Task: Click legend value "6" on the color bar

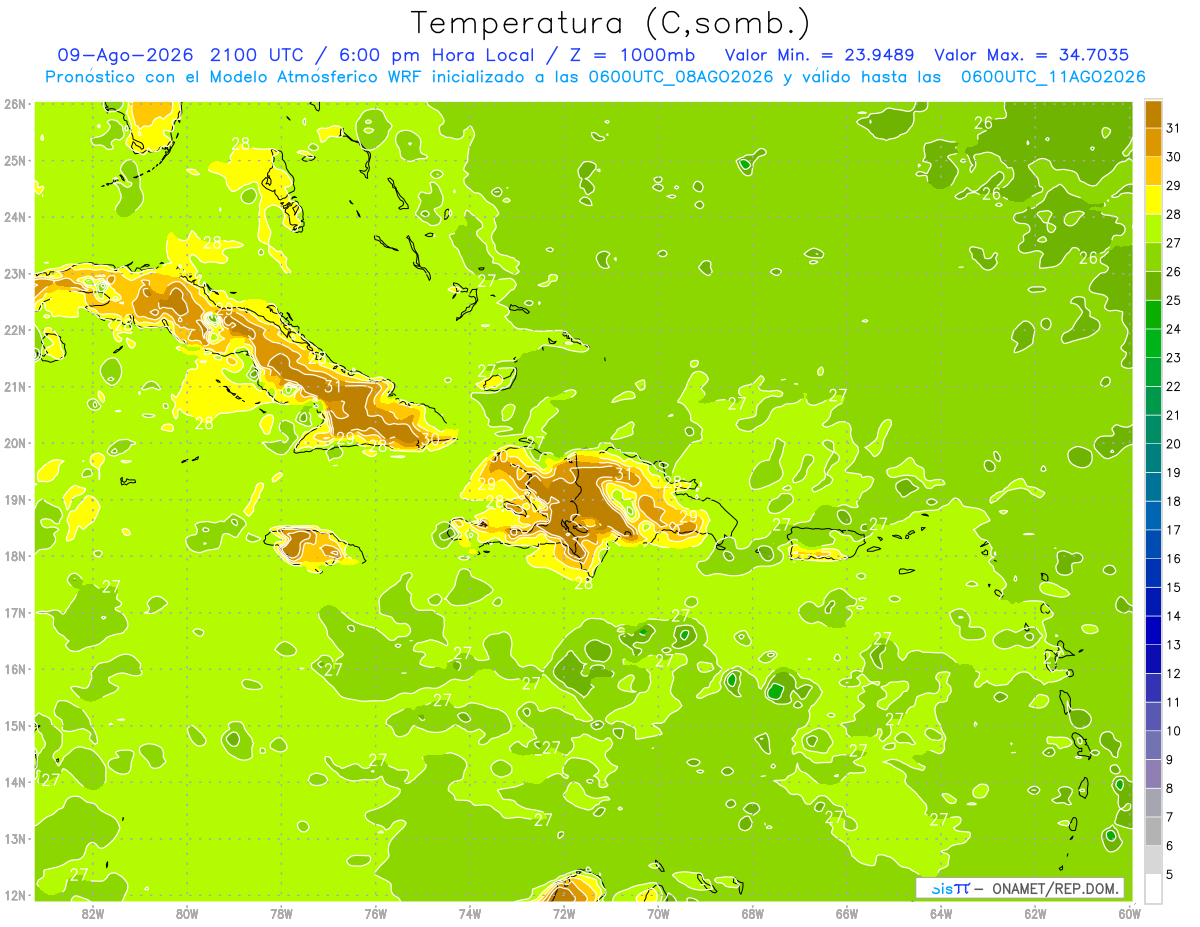Action: (1169, 846)
